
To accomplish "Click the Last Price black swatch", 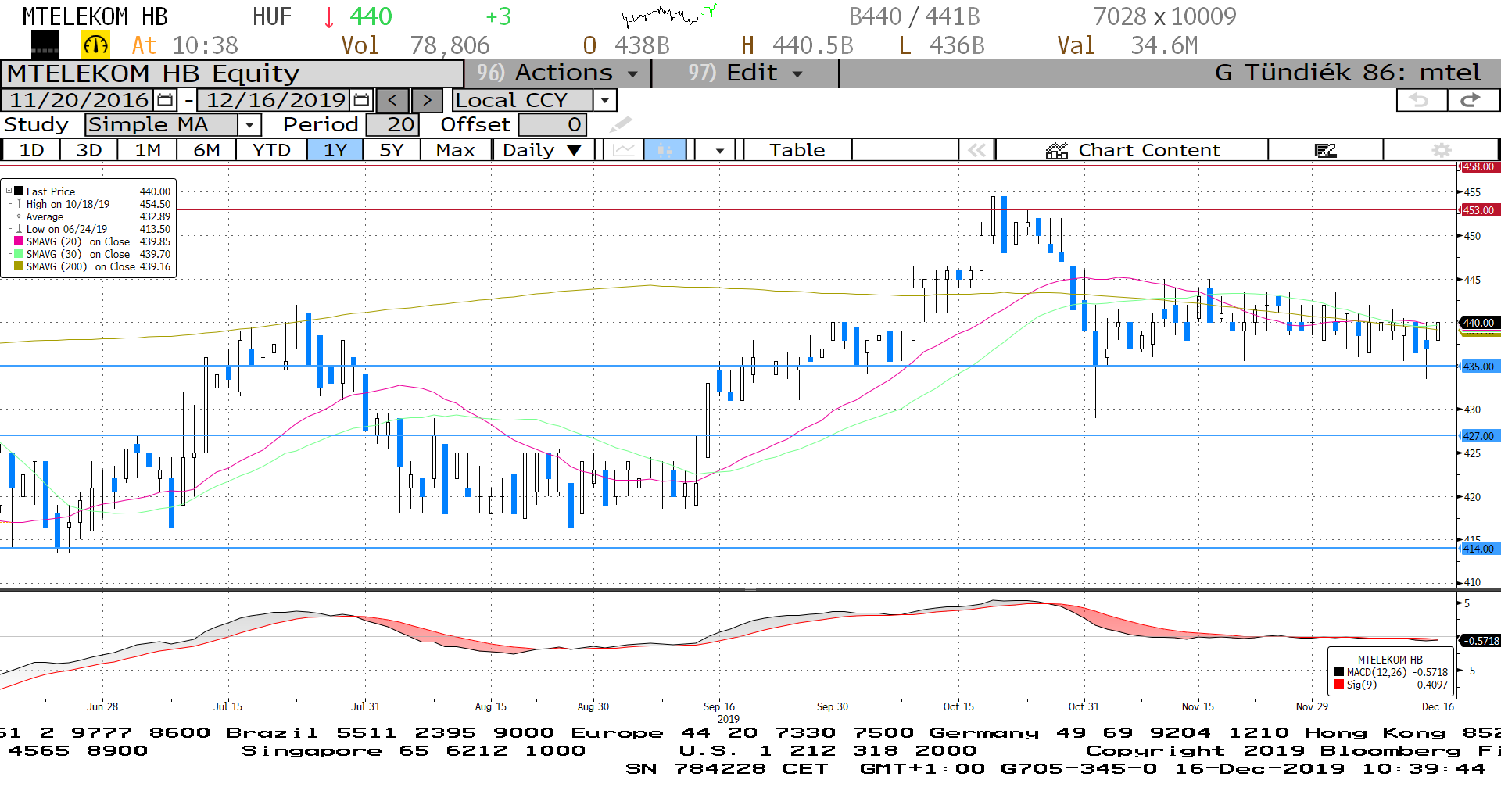I will 19,191.
